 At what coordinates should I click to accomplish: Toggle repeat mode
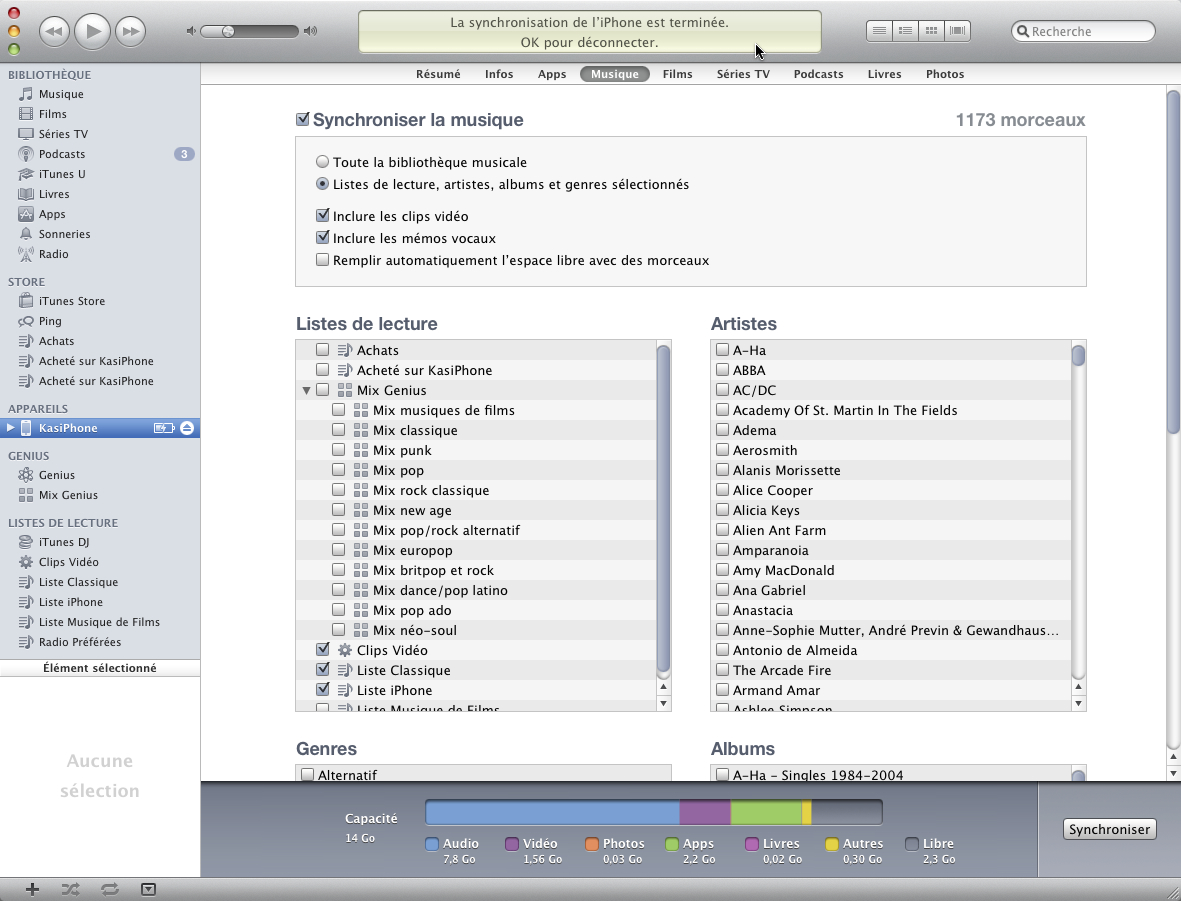pyautogui.click(x=110, y=890)
